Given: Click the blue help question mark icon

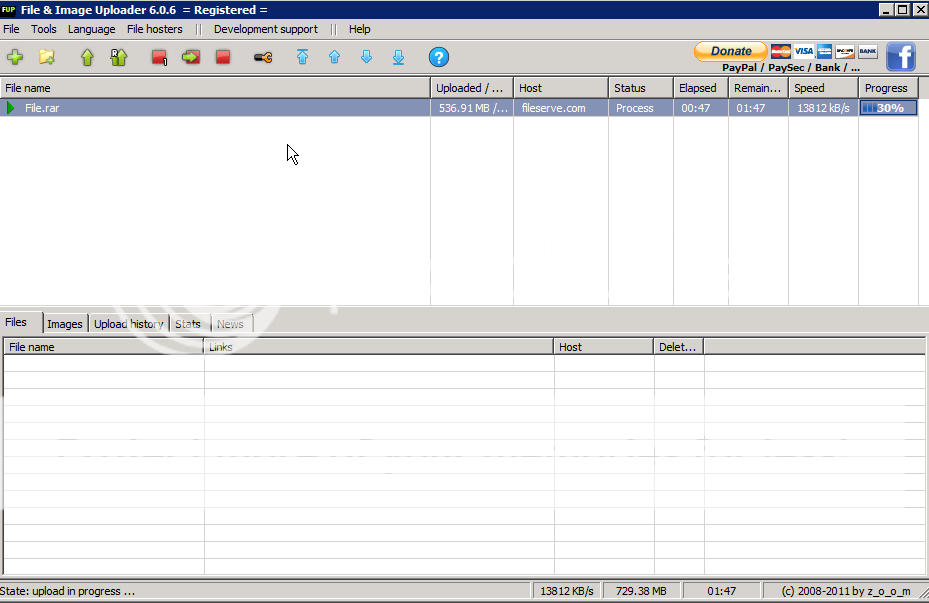Looking at the screenshot, I should coord(438,57).
